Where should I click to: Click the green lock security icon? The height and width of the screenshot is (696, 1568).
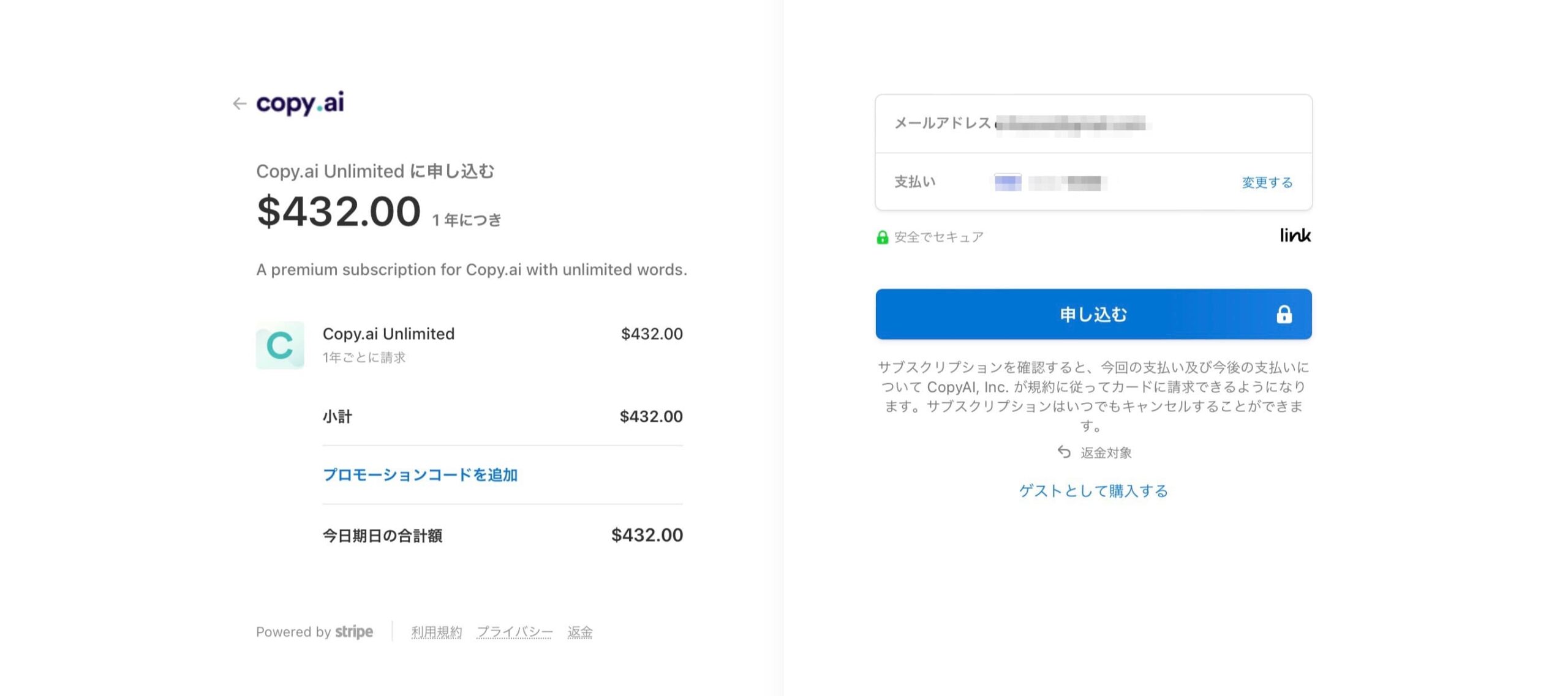tap(882, 236)
